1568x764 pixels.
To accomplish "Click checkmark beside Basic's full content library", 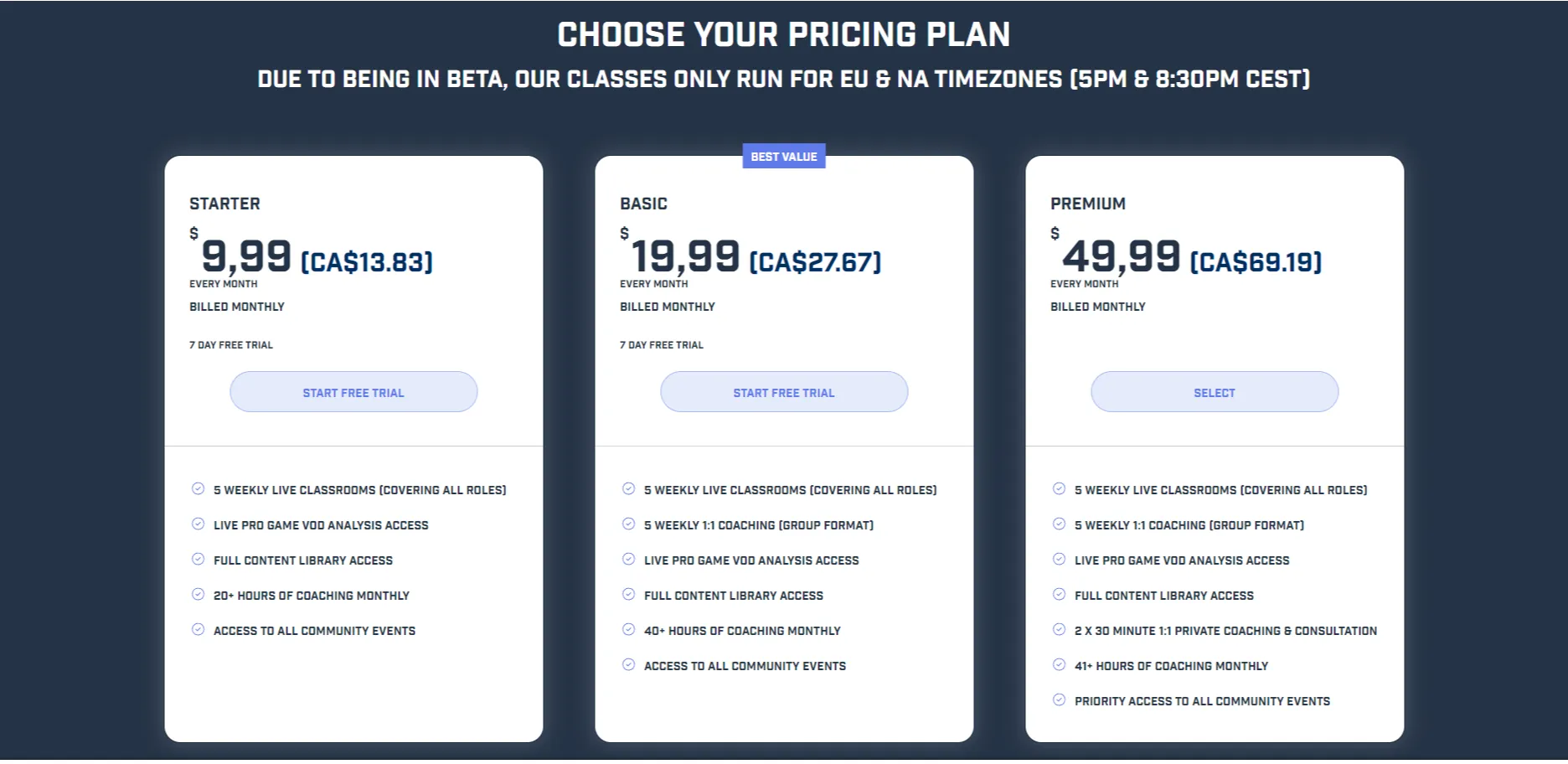I will (628, 595).
